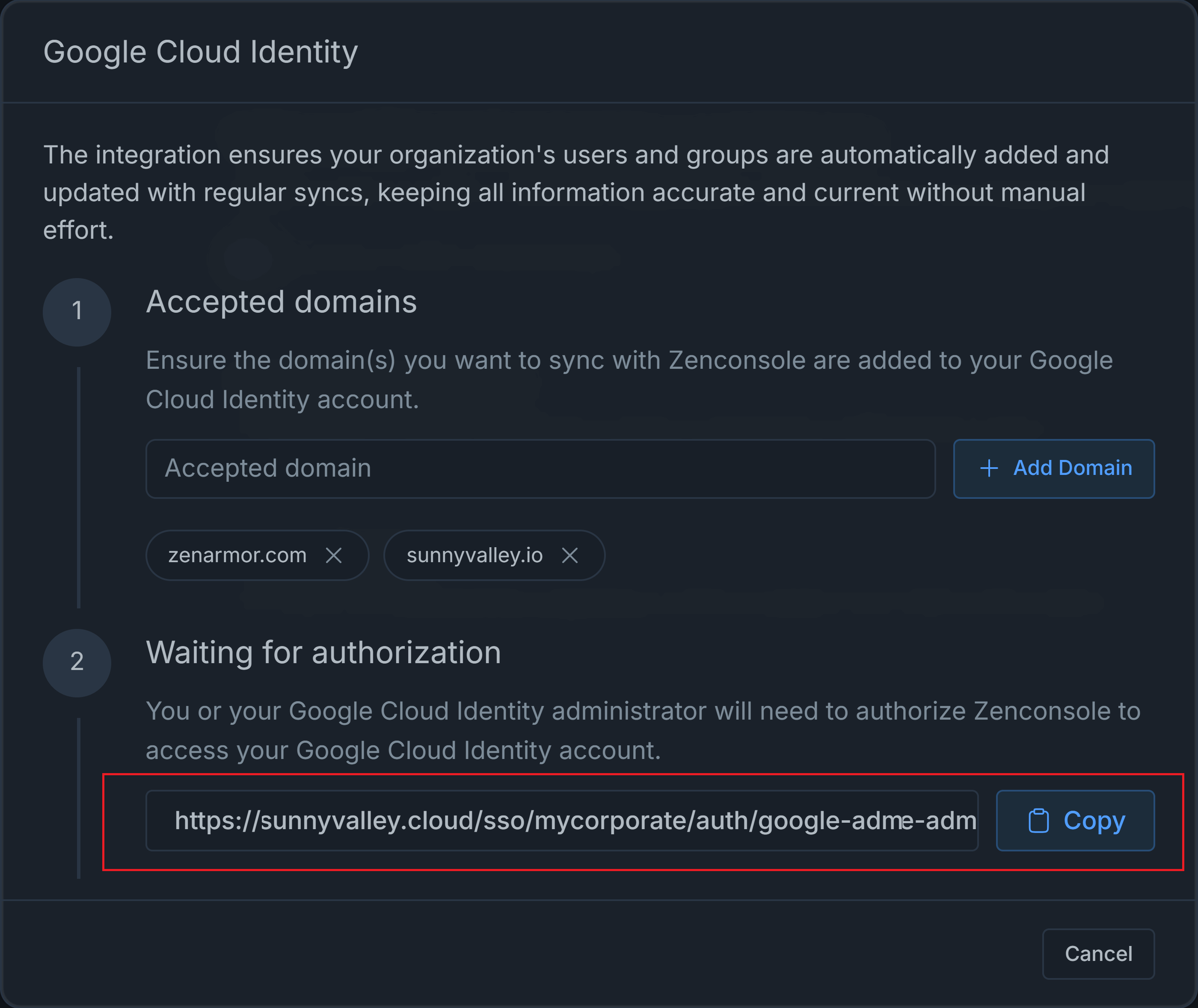Remove the sunnyvalley.io domain chip
The height and width of the screenshot is (1008, 1198).
(x=569, y=555)
